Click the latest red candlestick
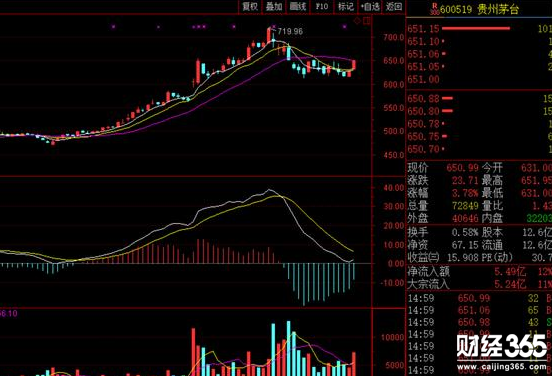This screenshot has height=376, width=552. click(354, 65)
